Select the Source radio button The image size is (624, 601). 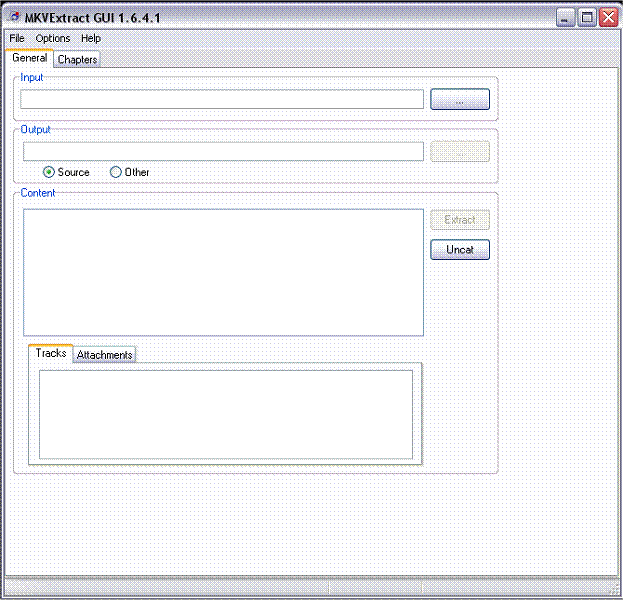pos(49,172)
